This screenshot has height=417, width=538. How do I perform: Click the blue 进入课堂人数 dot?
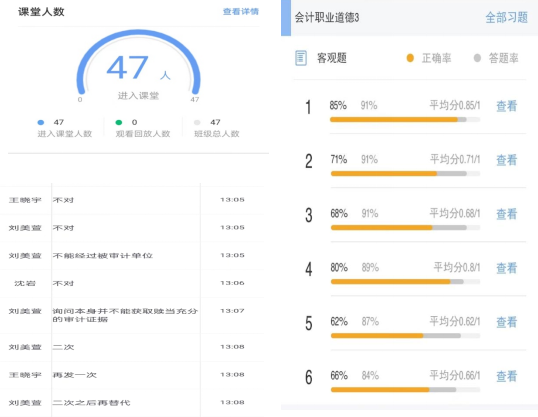(40, 123)
